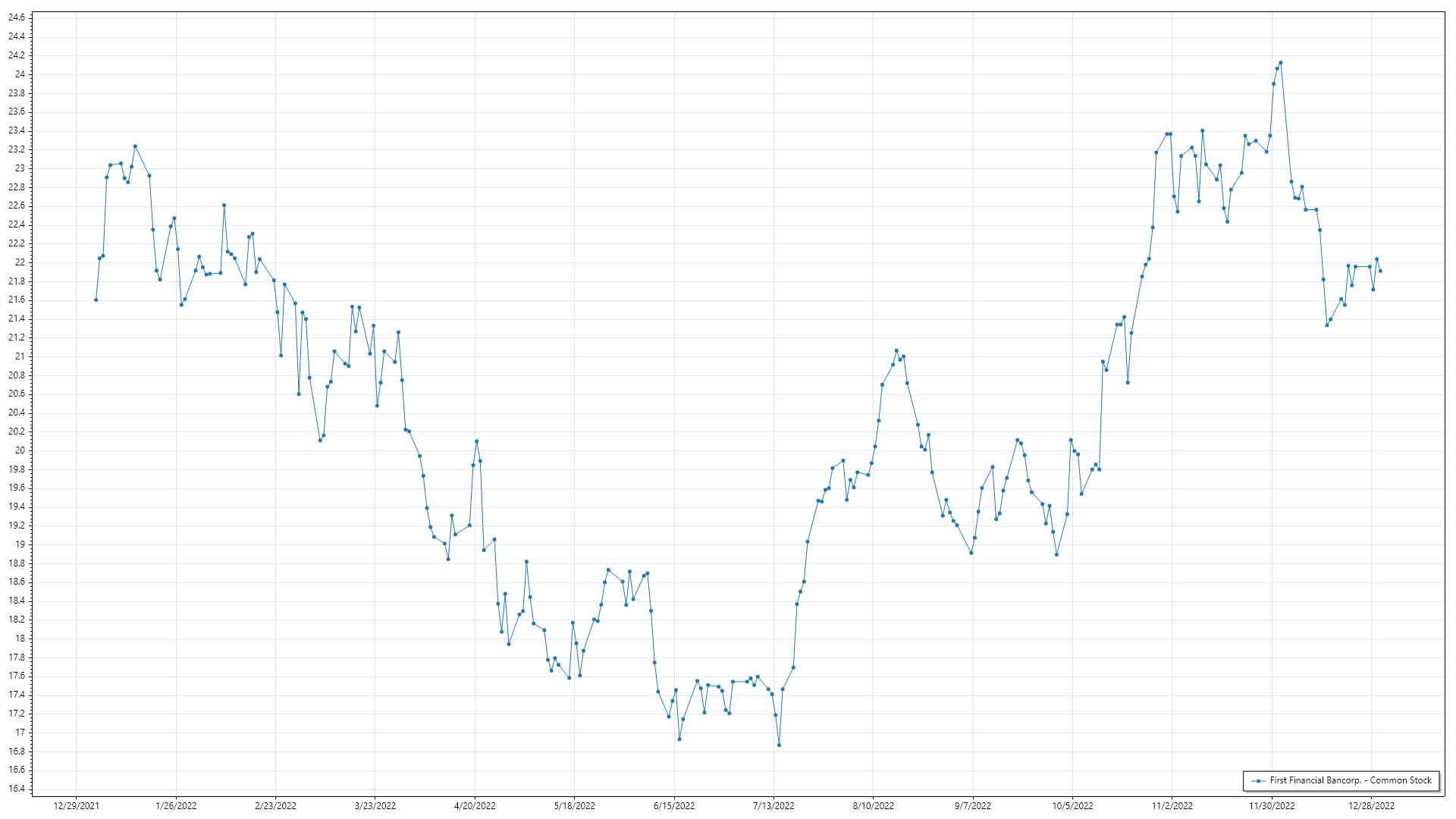Click the 12/29/2021 x-axis date label
The image size is (1456, 819).
76,805
